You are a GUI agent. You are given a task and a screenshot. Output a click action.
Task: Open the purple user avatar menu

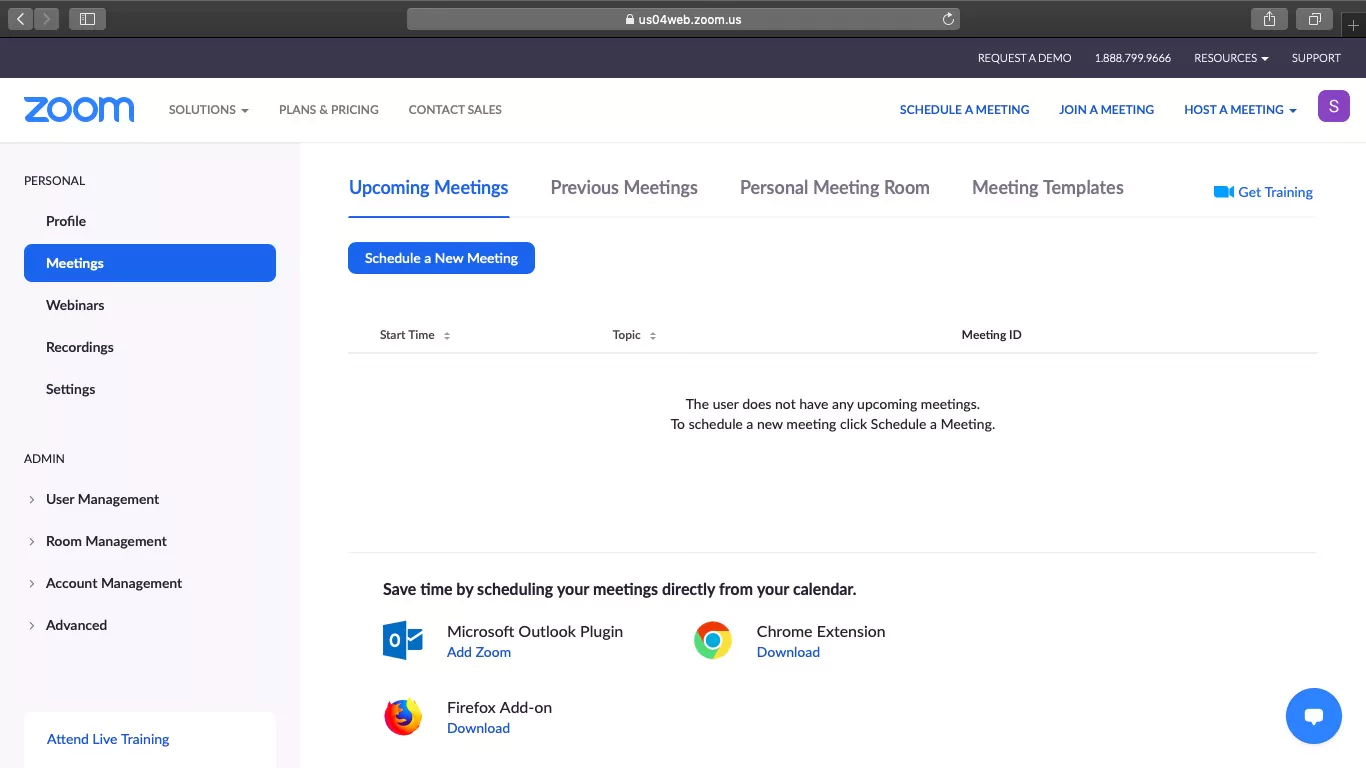pos(1333,107)
